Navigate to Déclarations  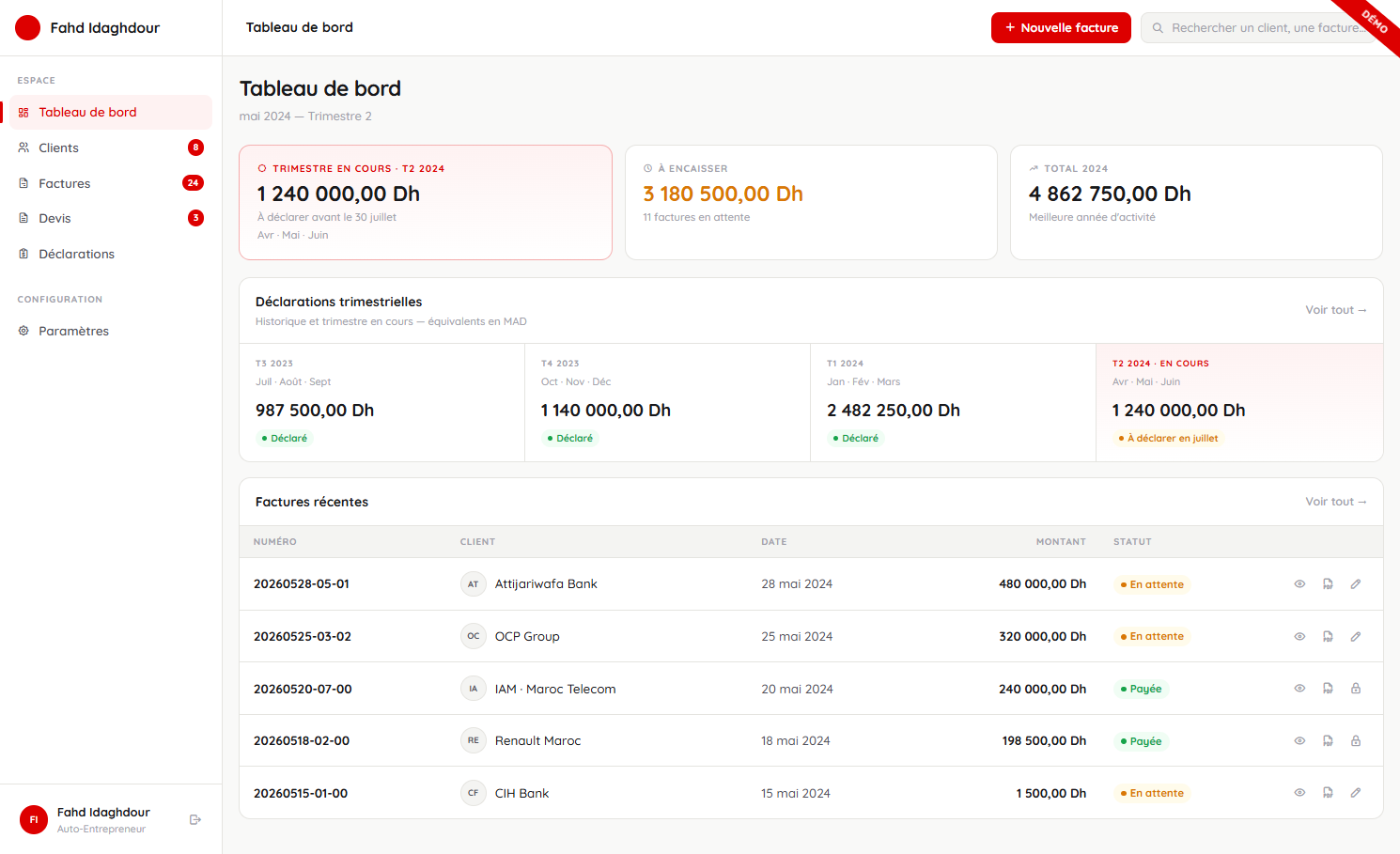tap(111, 254)
